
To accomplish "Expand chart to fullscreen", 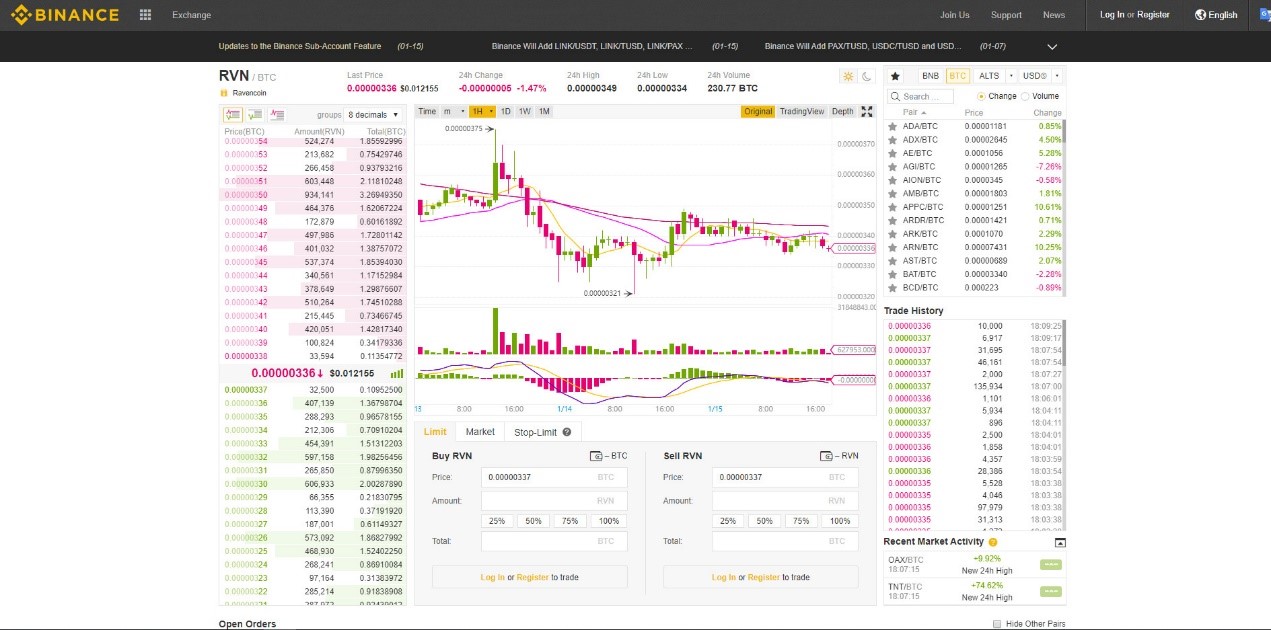I will click(x=867, y=111).
